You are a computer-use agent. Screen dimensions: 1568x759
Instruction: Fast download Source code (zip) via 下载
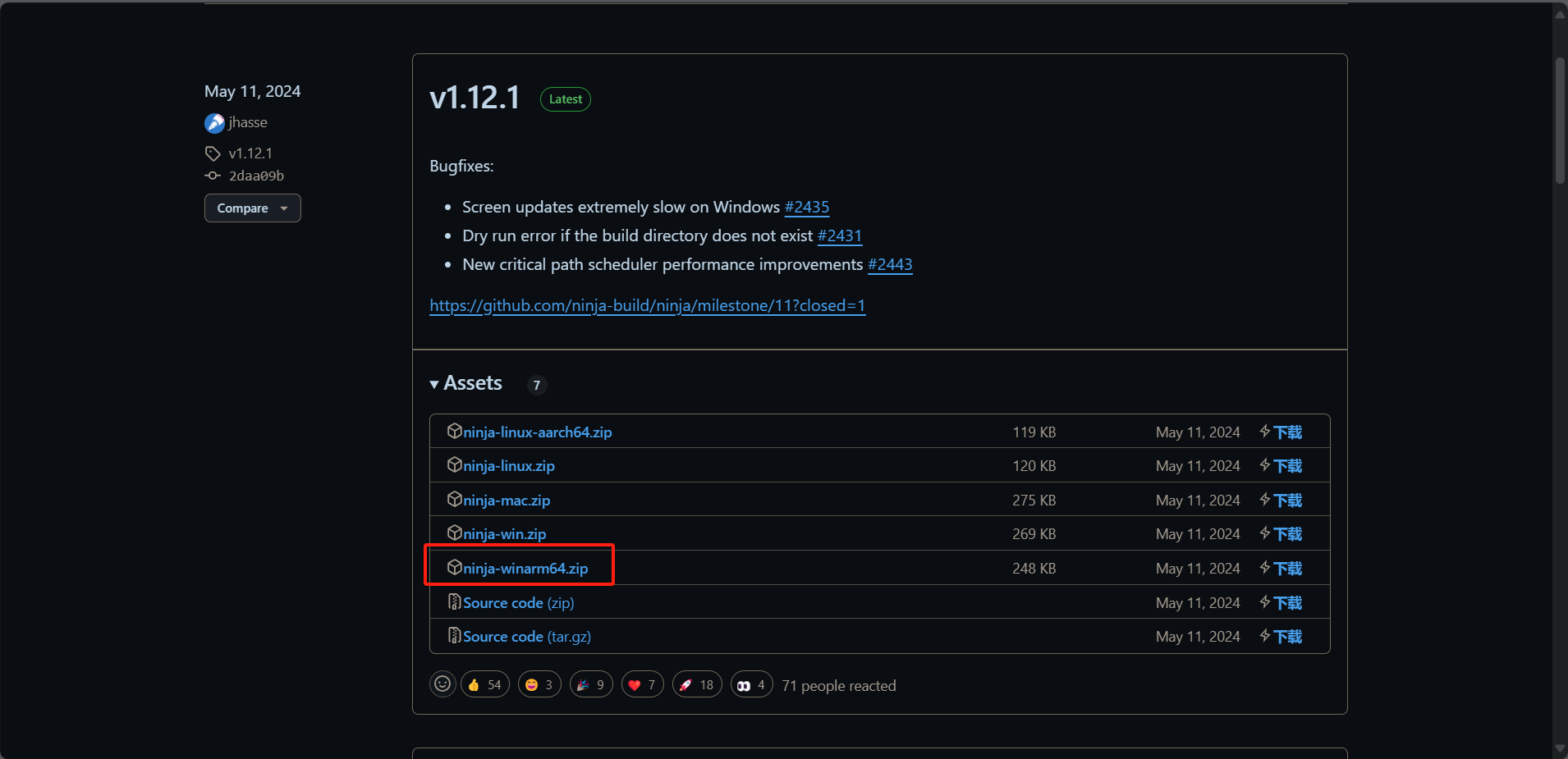[x=1281, y=603]
